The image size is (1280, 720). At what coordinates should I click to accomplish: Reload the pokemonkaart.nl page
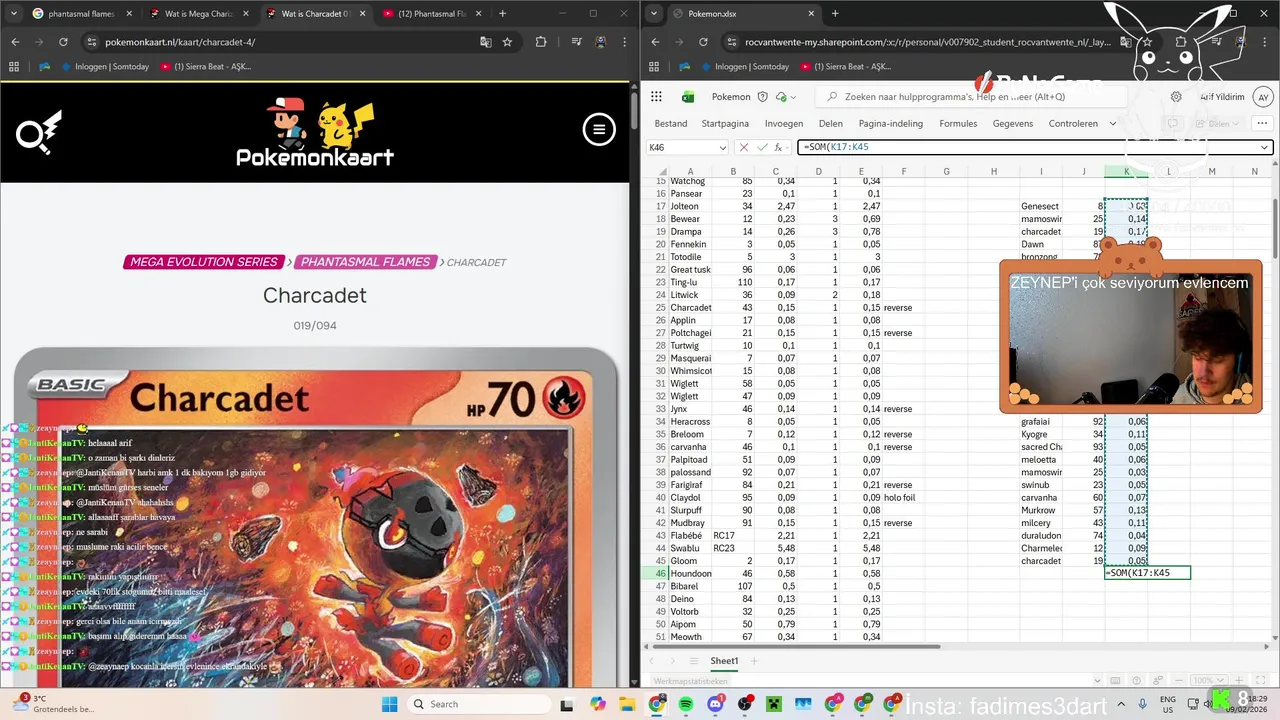63,42
